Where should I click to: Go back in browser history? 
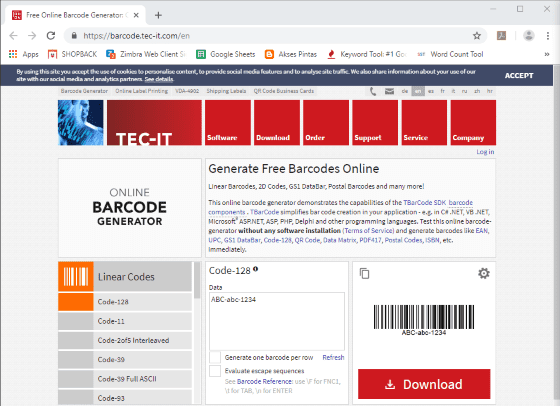tap(14, 36)
